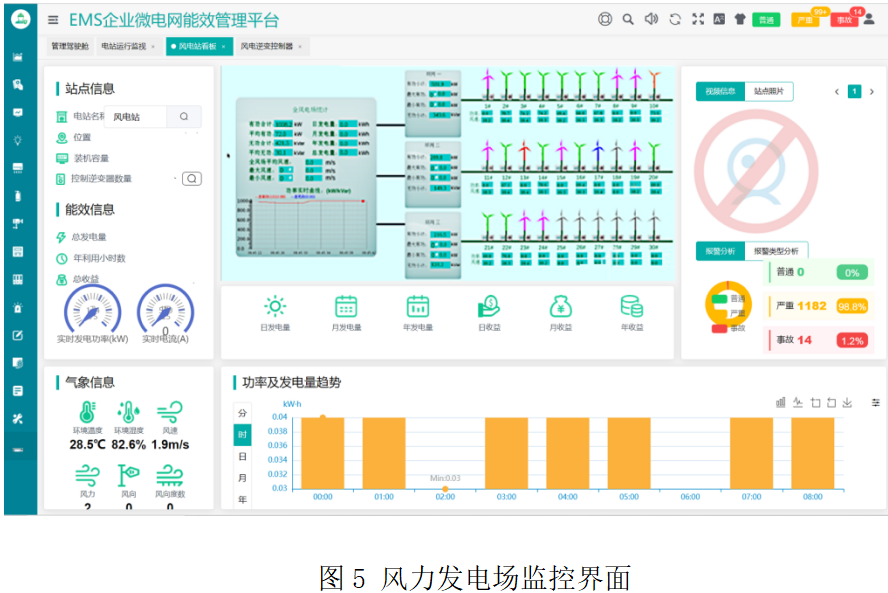
Task: Download the power trend chart data
Action: (x=848, y=402)
